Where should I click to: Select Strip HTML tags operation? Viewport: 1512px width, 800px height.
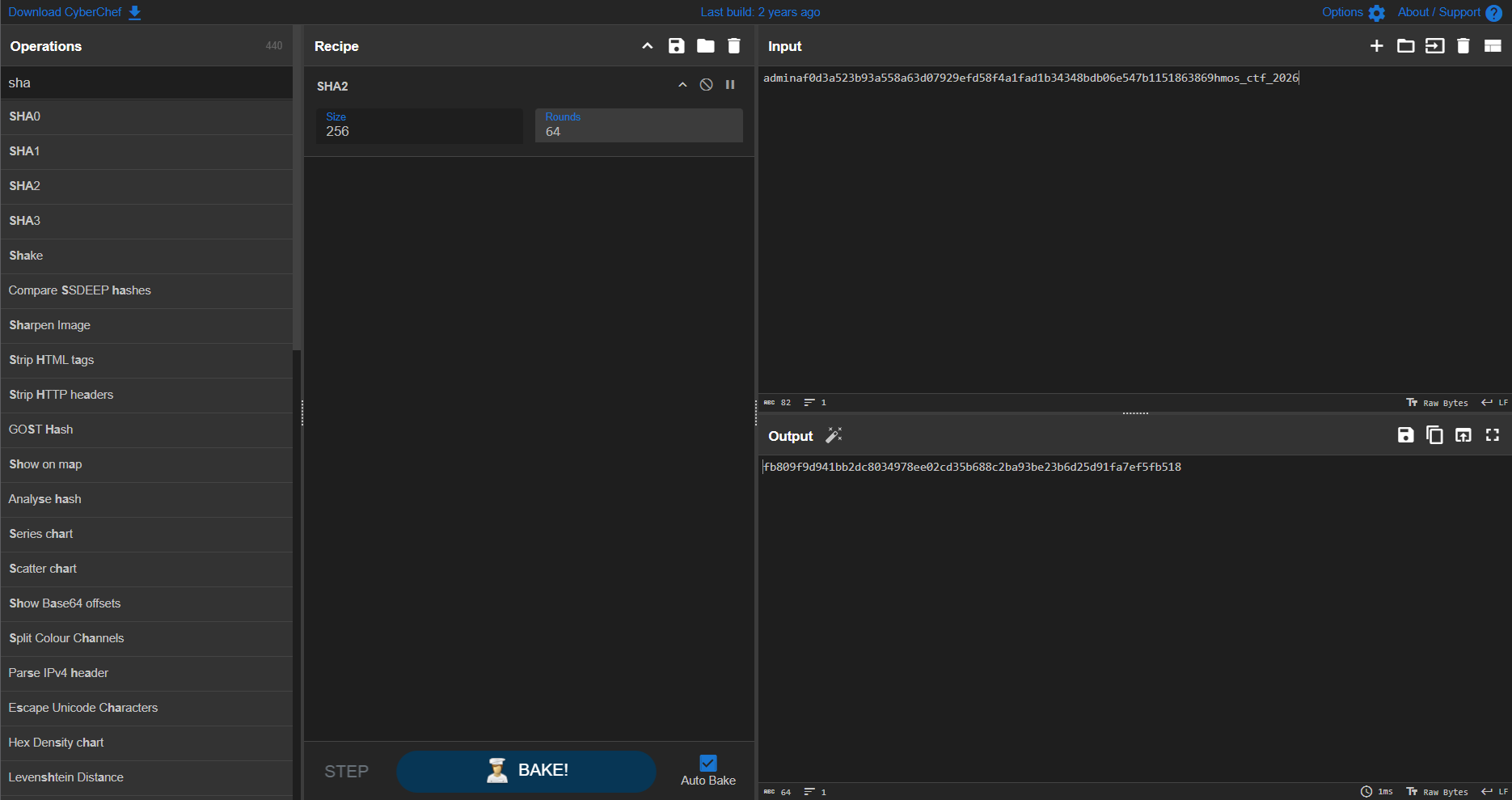click(x=146, y=360)
